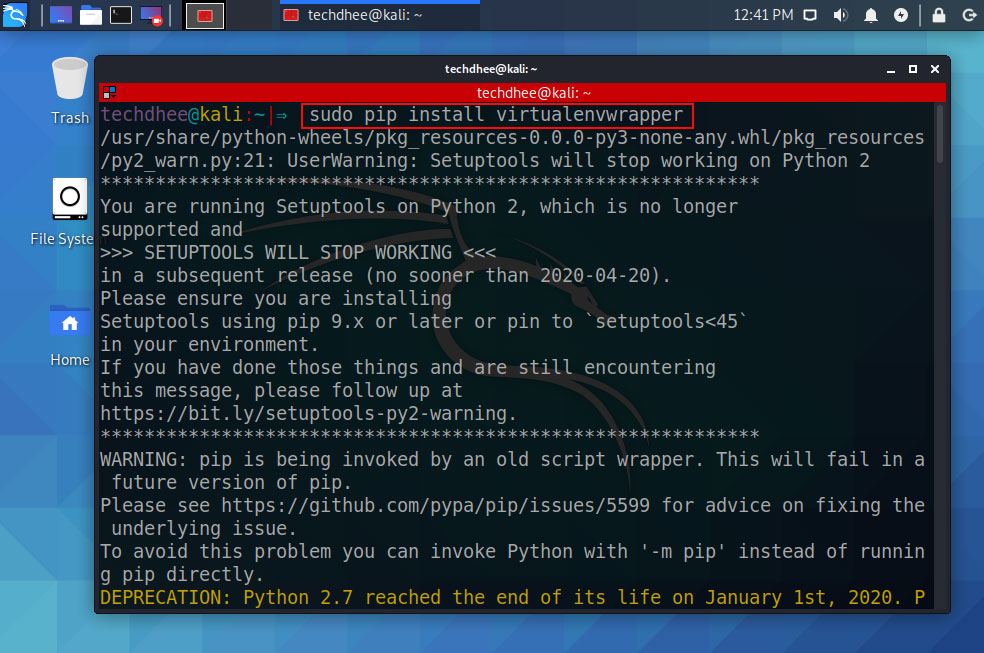
Task: Click the logout icon in the panel
Action: (x=970, y=15)
